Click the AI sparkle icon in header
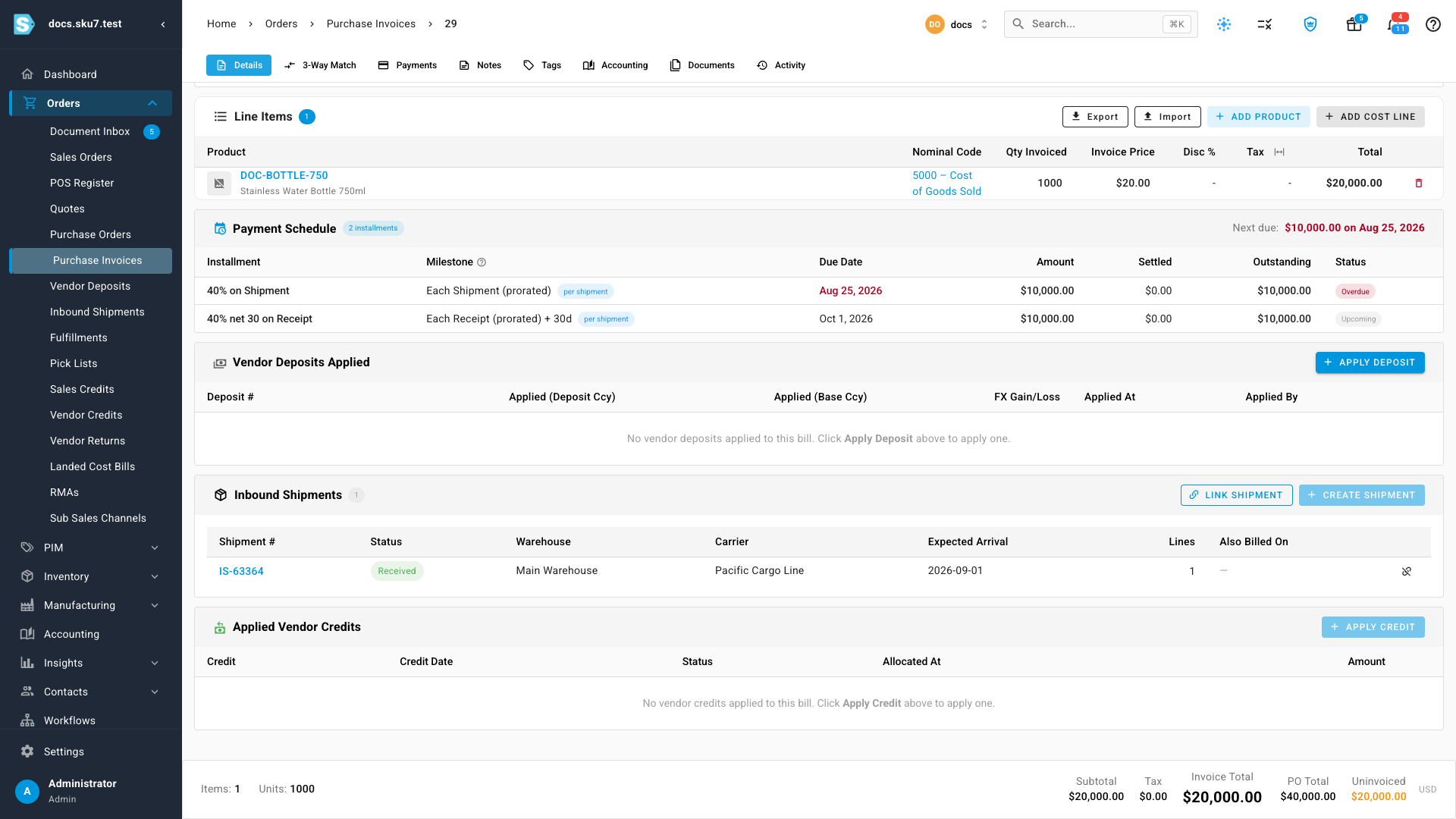 1224,24
